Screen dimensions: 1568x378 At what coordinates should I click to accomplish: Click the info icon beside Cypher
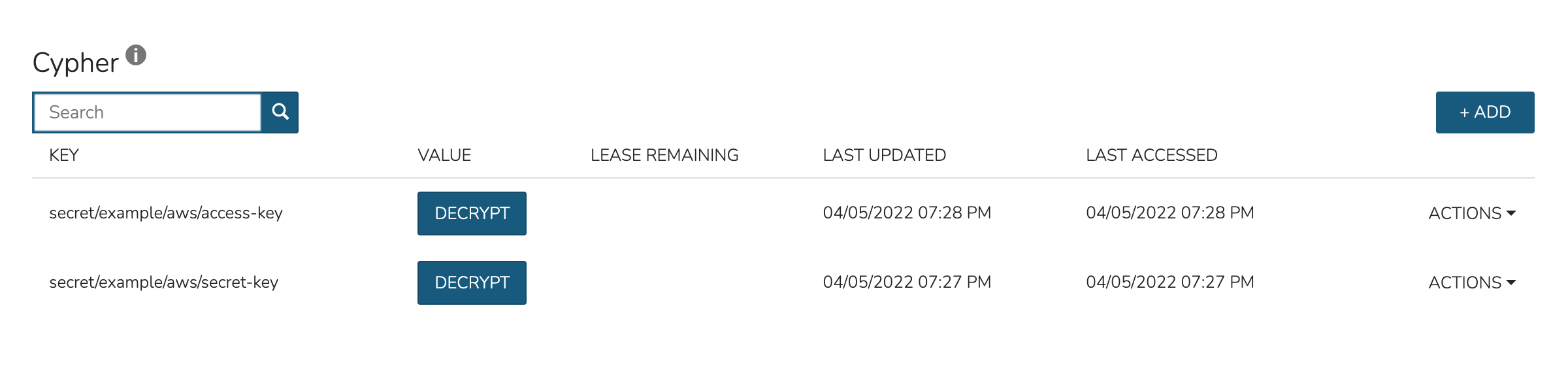click(x=136, y=56)
